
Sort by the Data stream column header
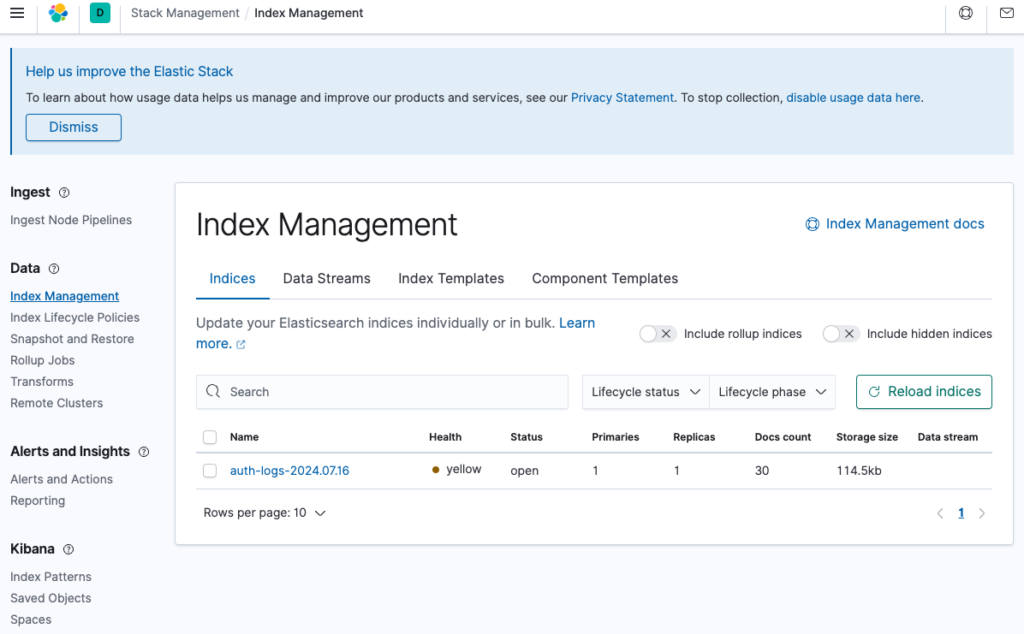948,437
